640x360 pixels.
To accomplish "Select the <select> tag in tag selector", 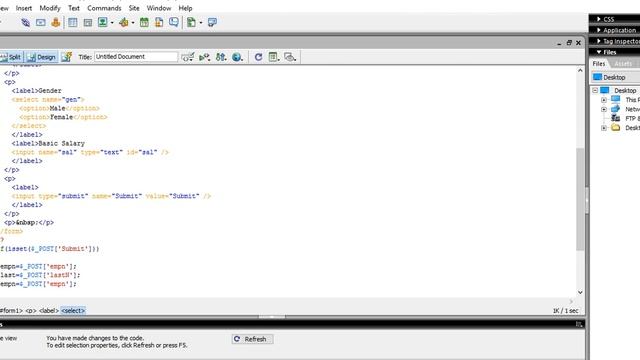I will 73,311.
